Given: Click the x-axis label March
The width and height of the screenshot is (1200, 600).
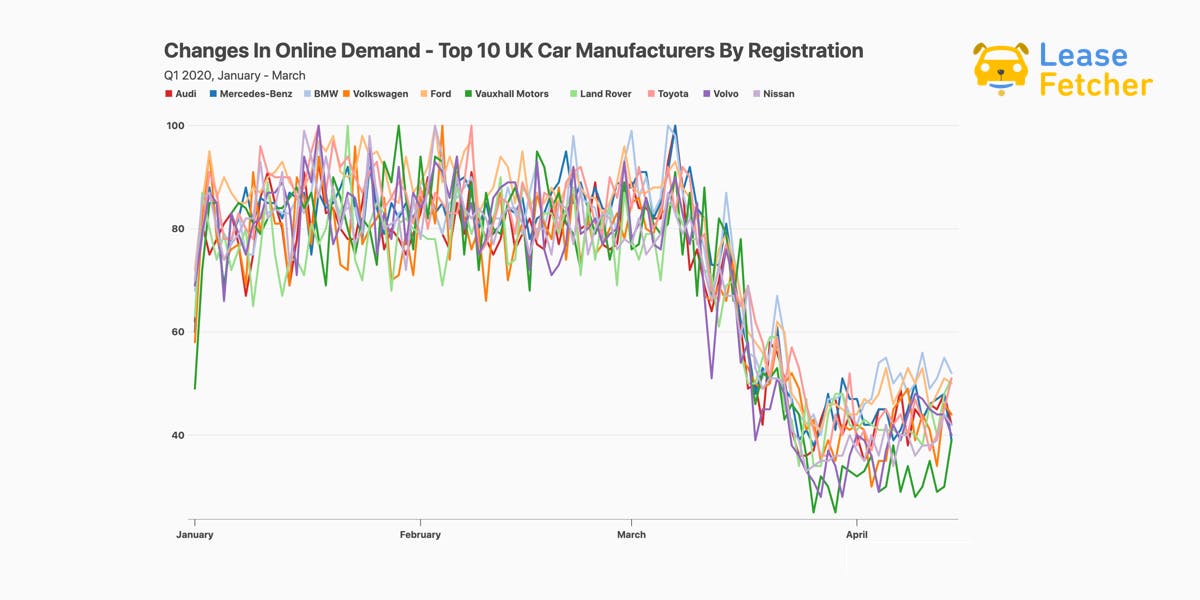Looking at the screenshot, I should click(631, 534).
